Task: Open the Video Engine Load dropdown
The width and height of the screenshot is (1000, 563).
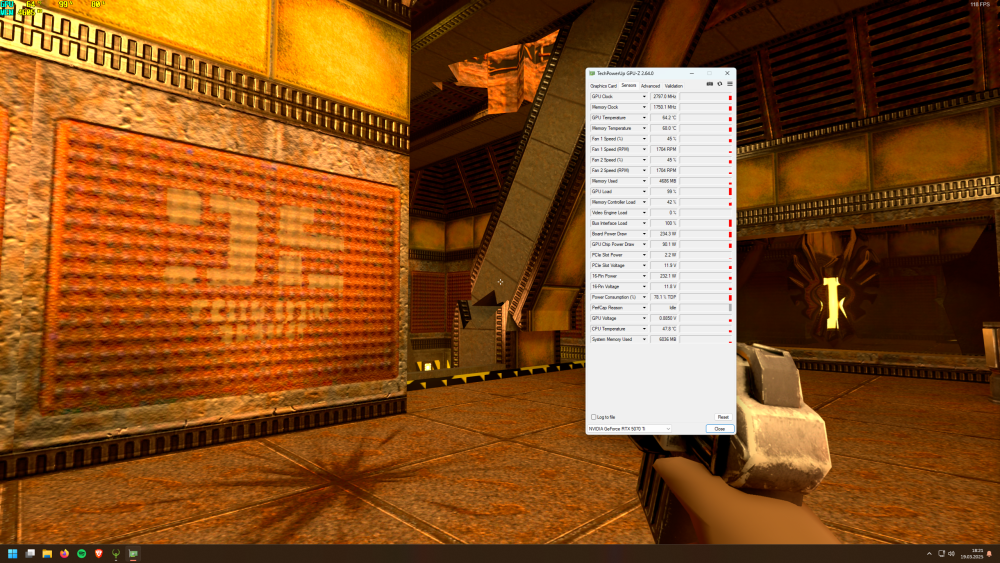Action: tap(644, 213)
